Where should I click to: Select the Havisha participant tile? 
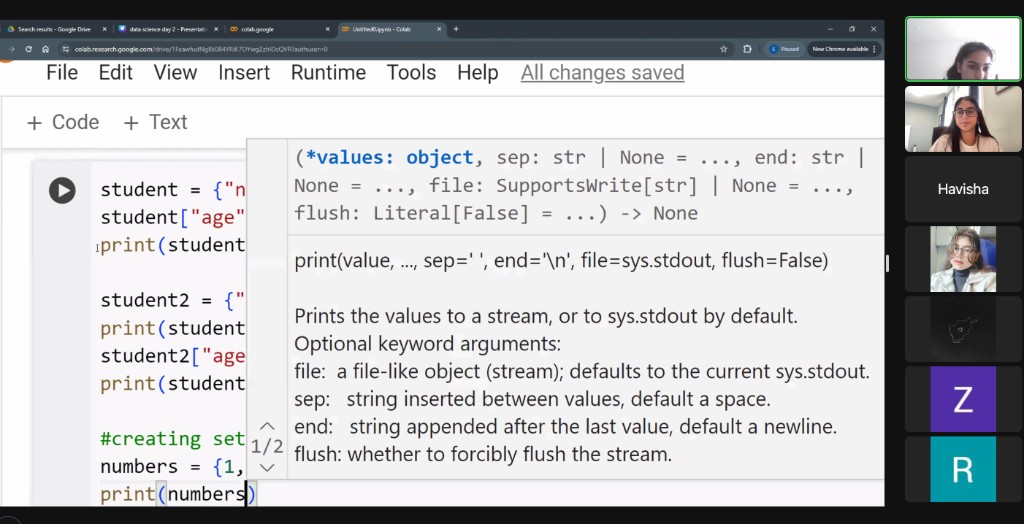[x=963, y=189]
